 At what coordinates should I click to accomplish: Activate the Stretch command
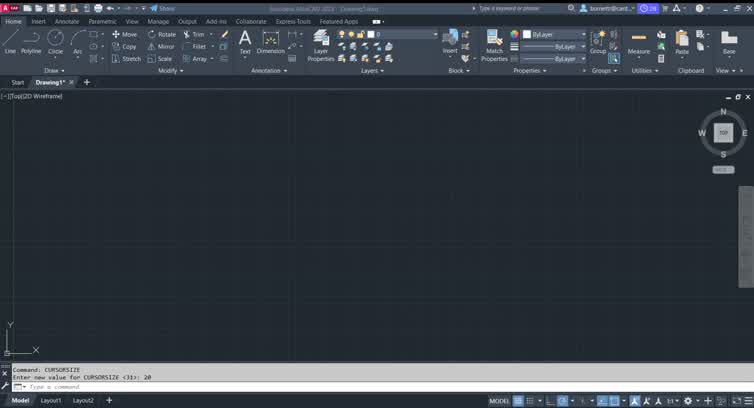click(126, 59)
